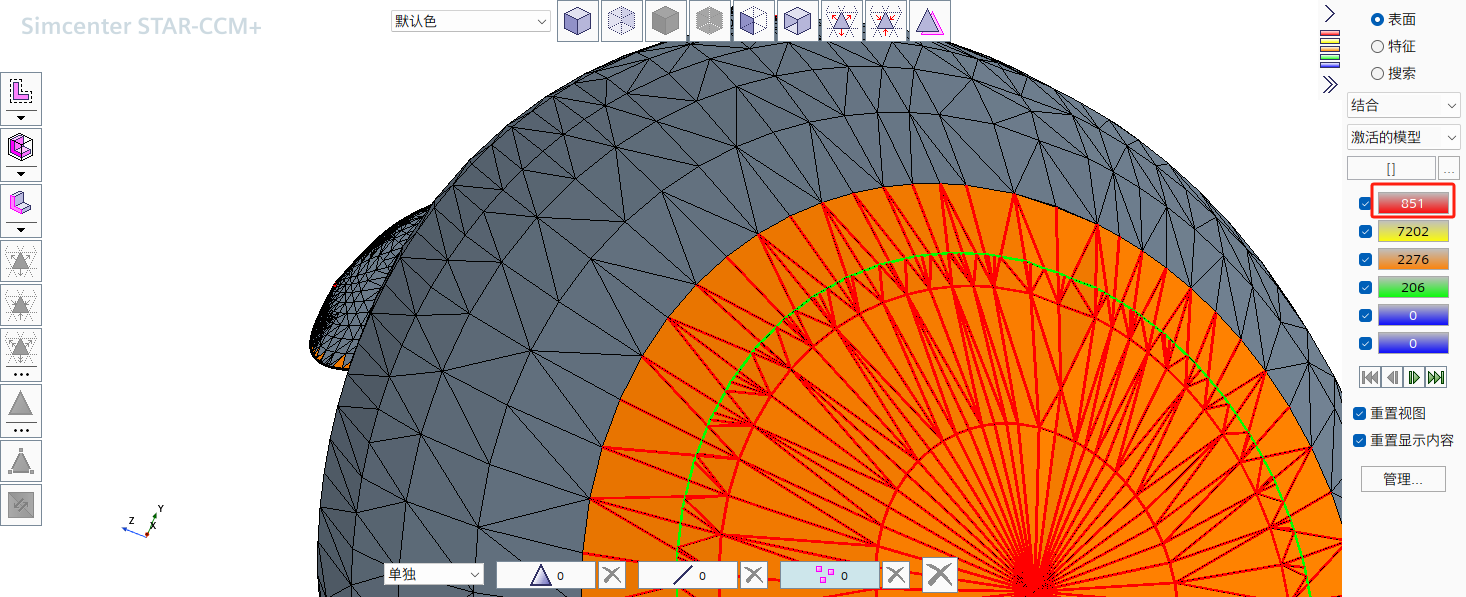1466x597 pixels.
Task: Select the 特征 radio button
Action: click(x=1377, y=46)
